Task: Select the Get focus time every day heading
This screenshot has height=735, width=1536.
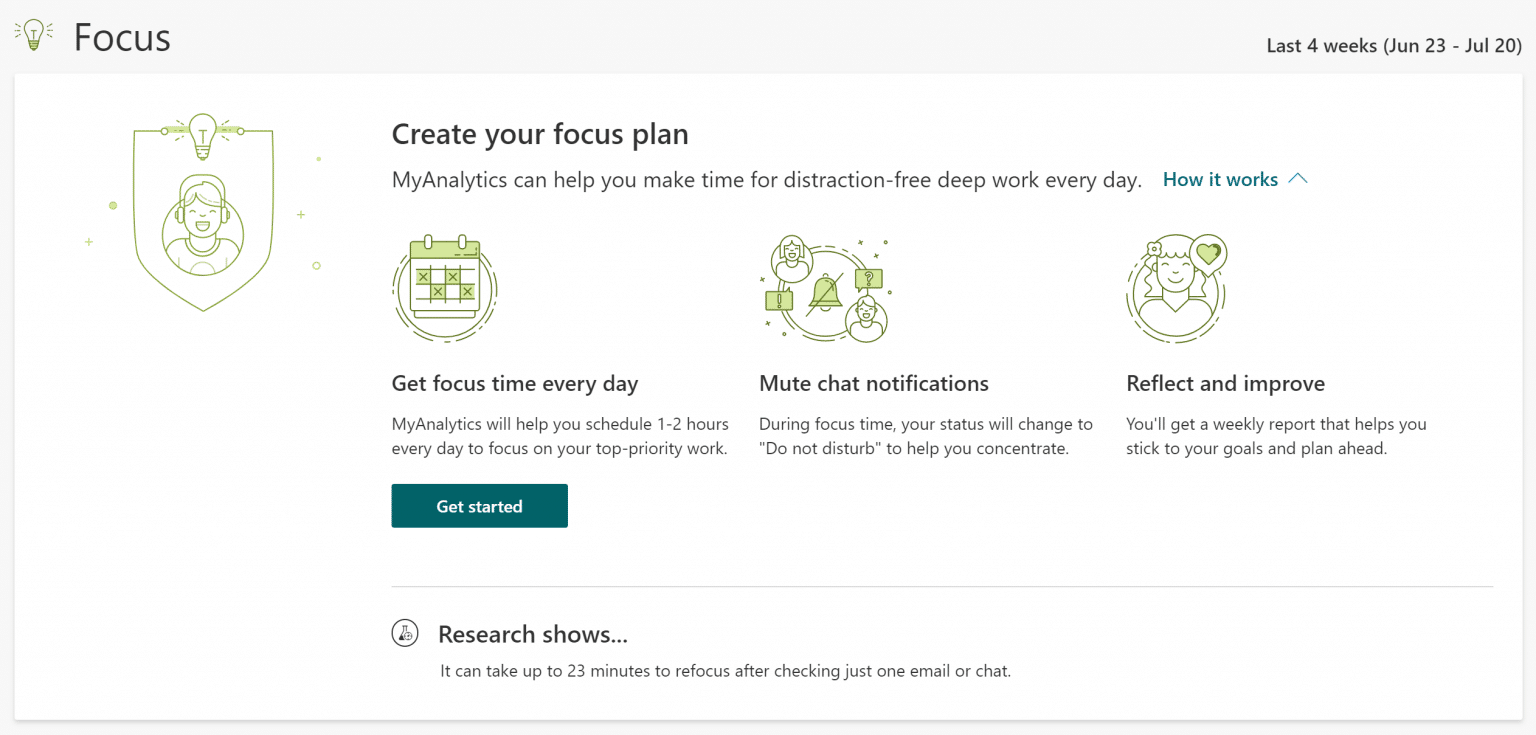Action: tap(515, 383)
